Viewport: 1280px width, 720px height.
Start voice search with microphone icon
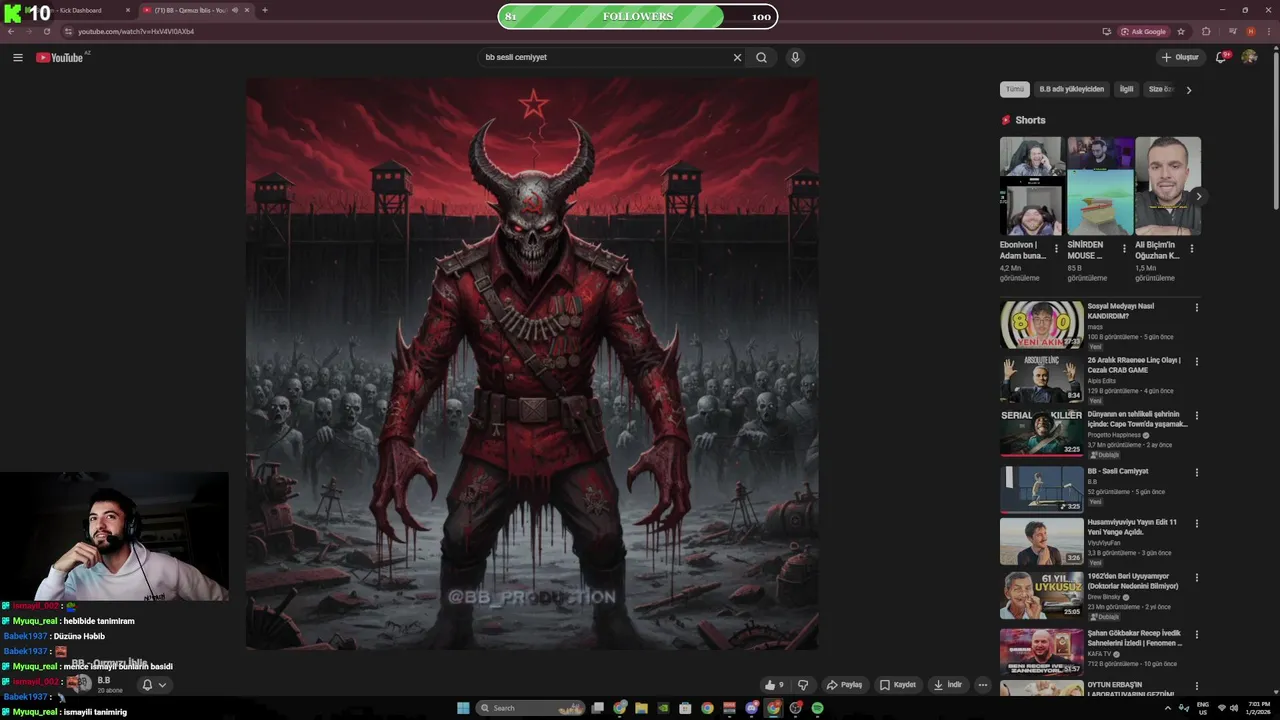coord(795,57)
